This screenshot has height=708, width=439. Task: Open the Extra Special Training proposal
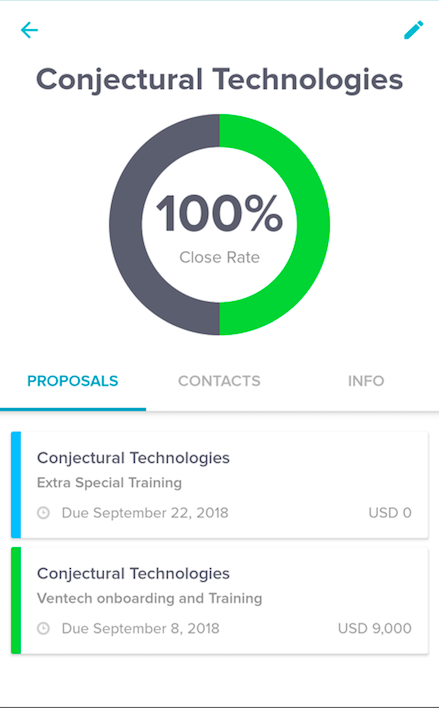tap(220, 484)
